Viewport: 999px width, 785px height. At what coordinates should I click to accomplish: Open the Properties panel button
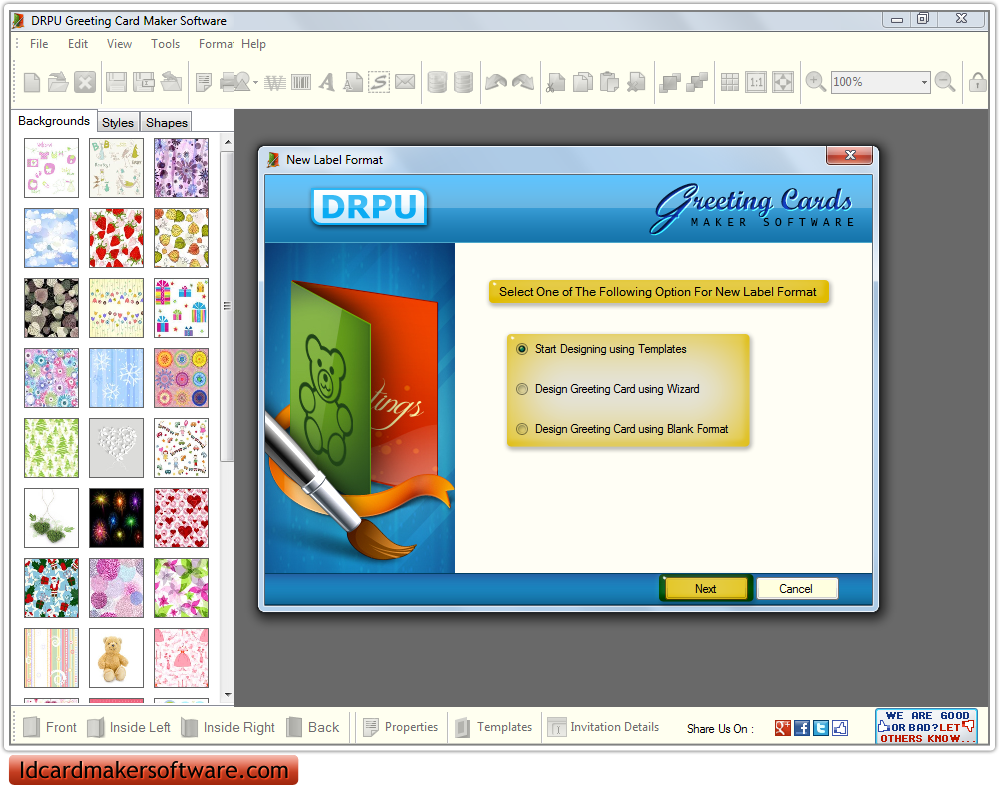point(401,727)
